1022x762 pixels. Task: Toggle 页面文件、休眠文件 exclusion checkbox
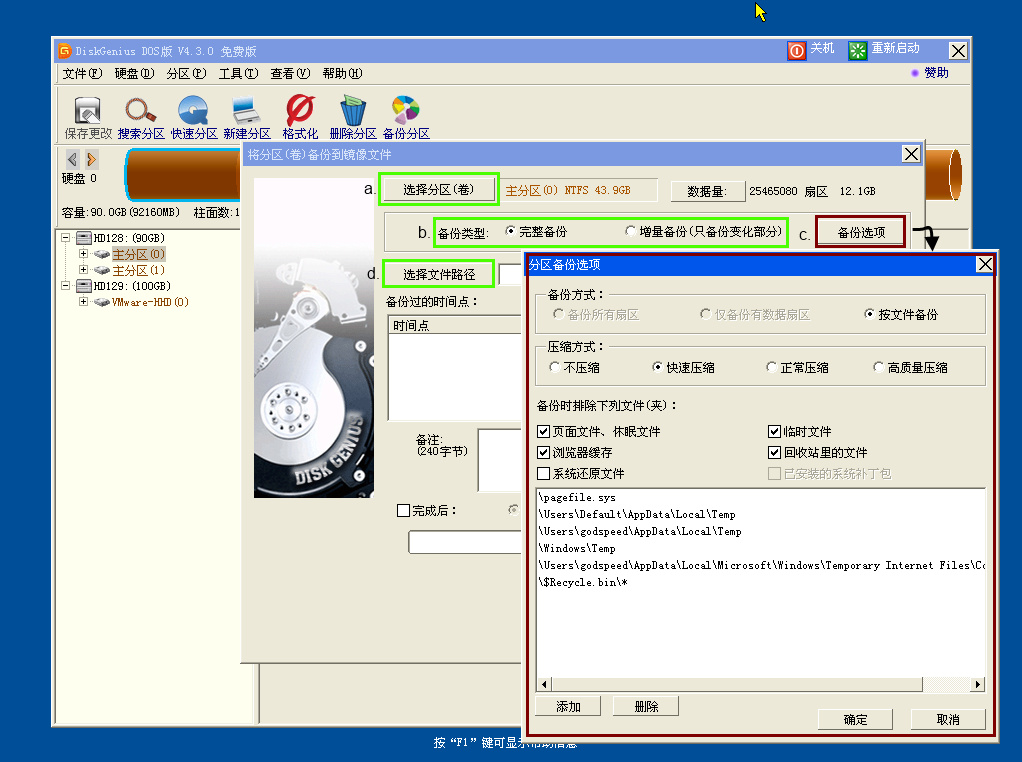tap(544, 432)
